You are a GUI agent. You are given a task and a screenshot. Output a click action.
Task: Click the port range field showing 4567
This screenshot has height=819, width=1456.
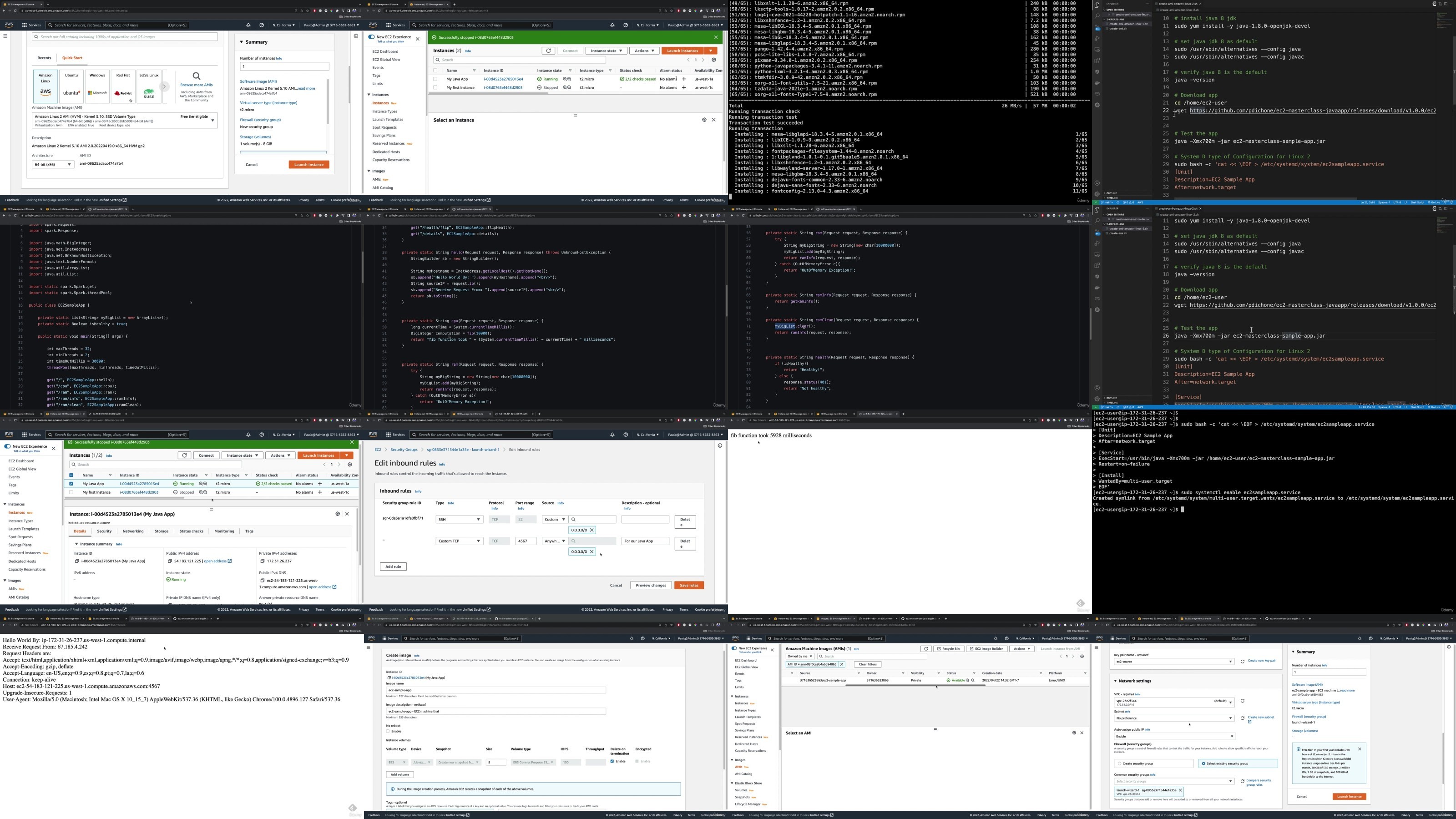526,541
